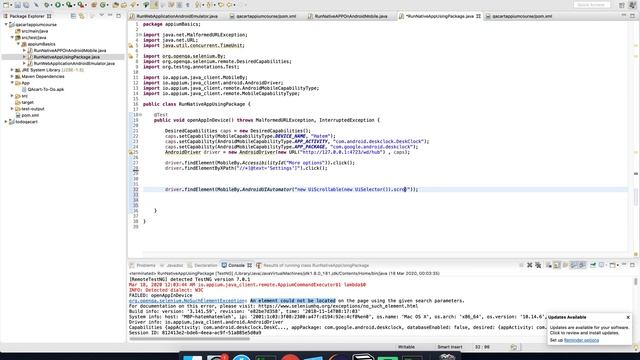640x360 pixels.
Task: Minimize the Console view
Action: point(624,265)
